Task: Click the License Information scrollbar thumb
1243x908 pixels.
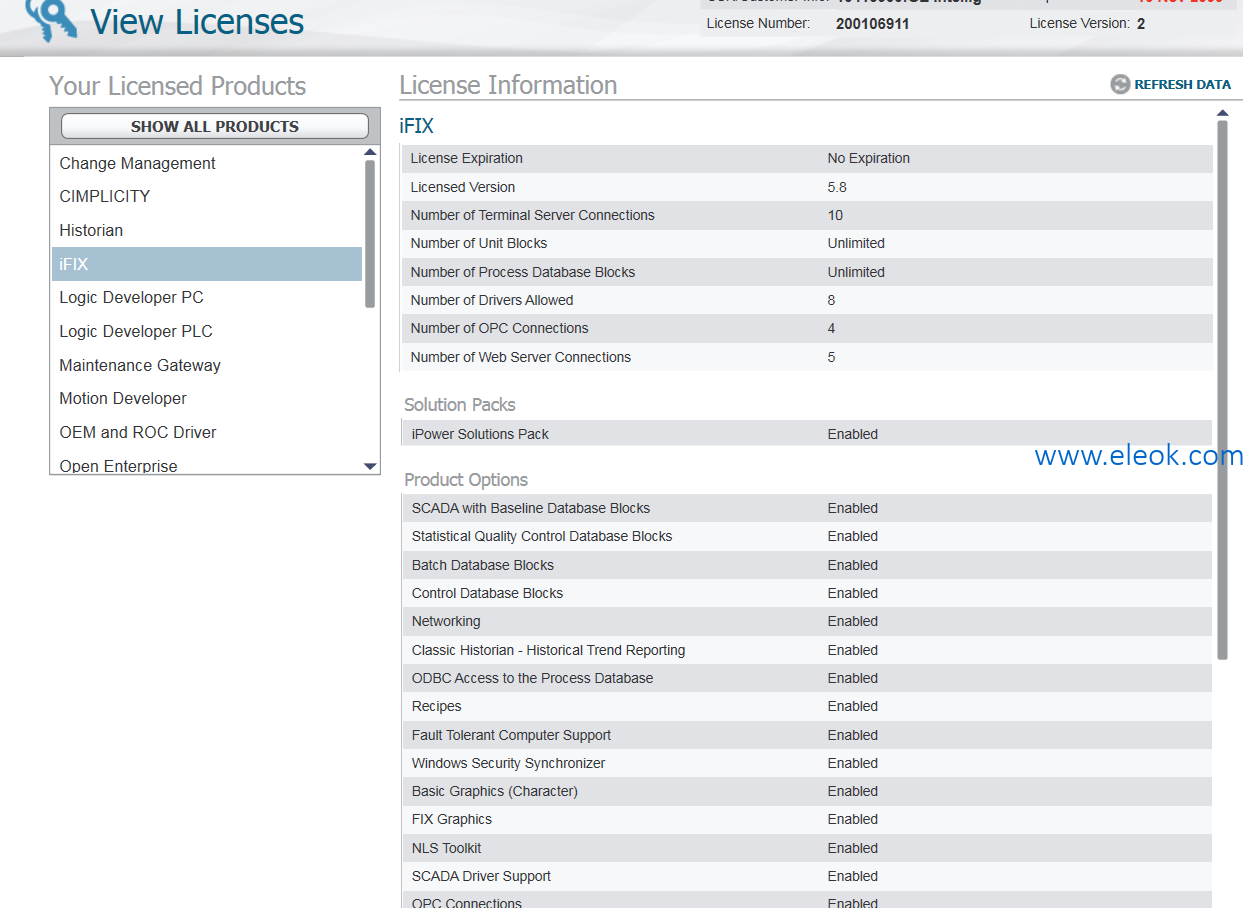Action: [1222, 390]
